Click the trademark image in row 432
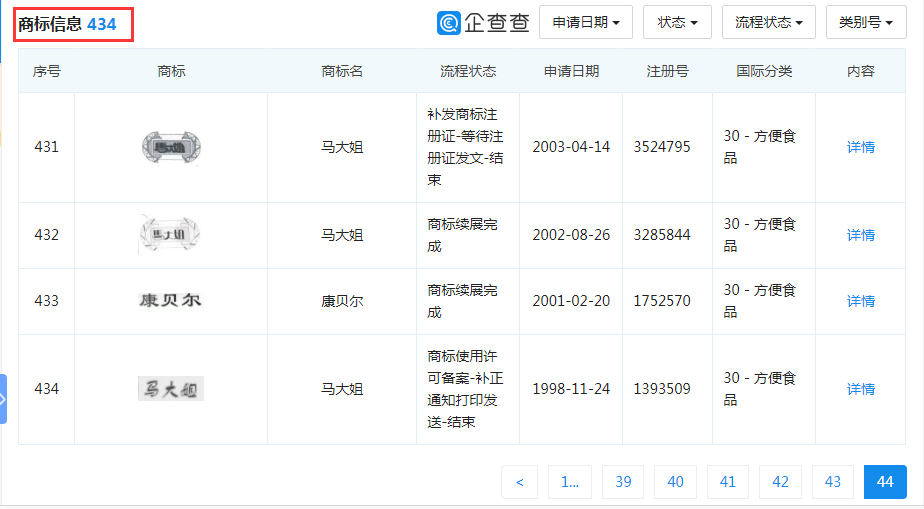 point(171,235)
